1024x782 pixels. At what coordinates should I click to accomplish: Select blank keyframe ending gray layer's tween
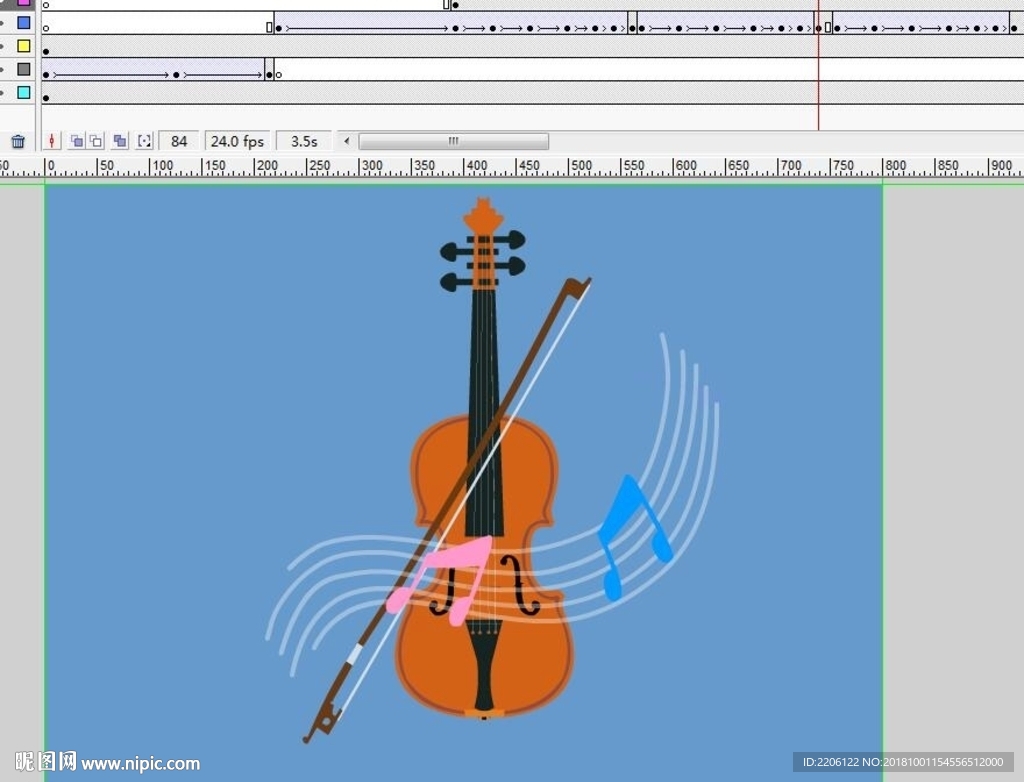[x=279, y=75]
